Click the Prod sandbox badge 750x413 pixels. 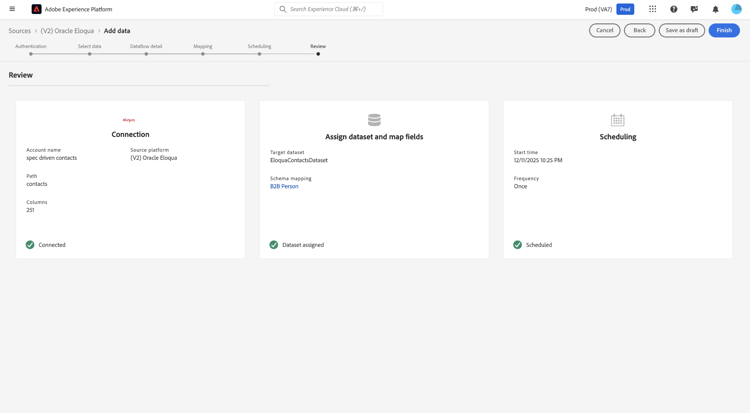(625, 9)
